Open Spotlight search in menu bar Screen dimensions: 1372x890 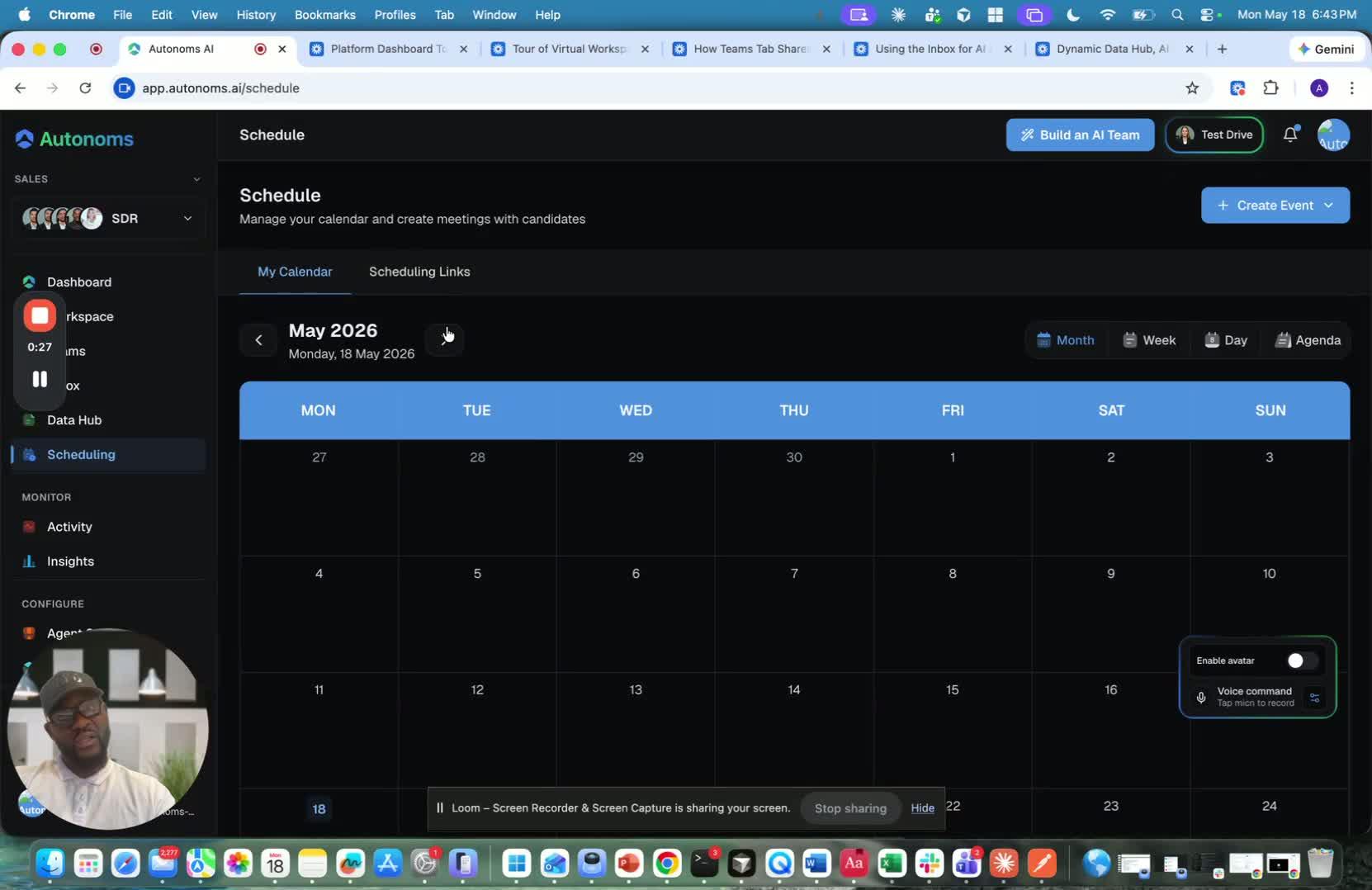coord(1177,15)
